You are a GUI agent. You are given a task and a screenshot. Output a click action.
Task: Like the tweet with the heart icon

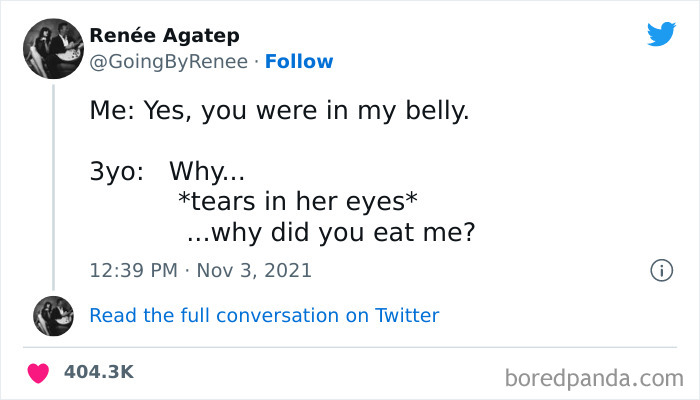(39, 372)
